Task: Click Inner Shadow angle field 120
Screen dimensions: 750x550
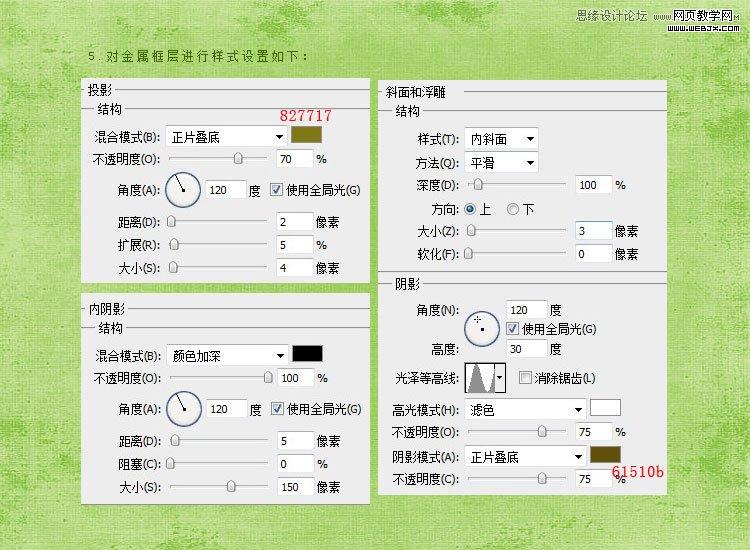Action: (227, 409)
